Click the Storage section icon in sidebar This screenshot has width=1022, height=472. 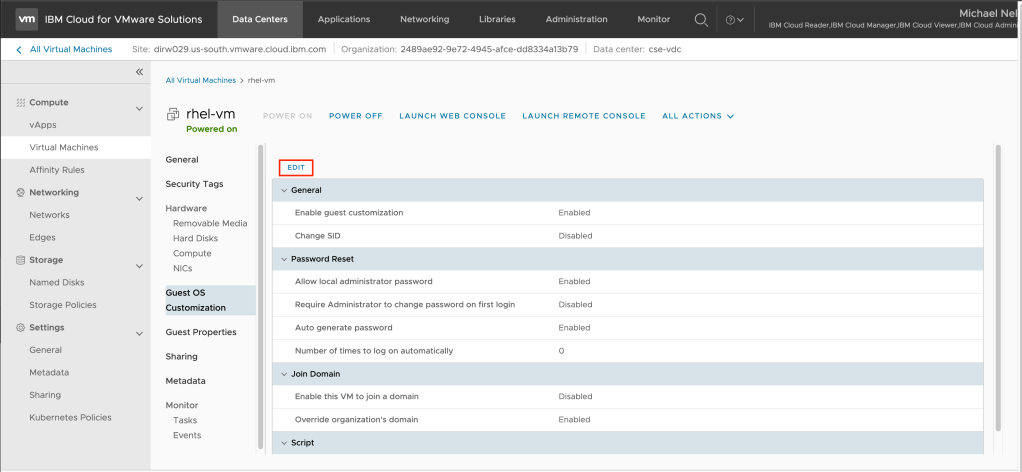coord(20,260)
